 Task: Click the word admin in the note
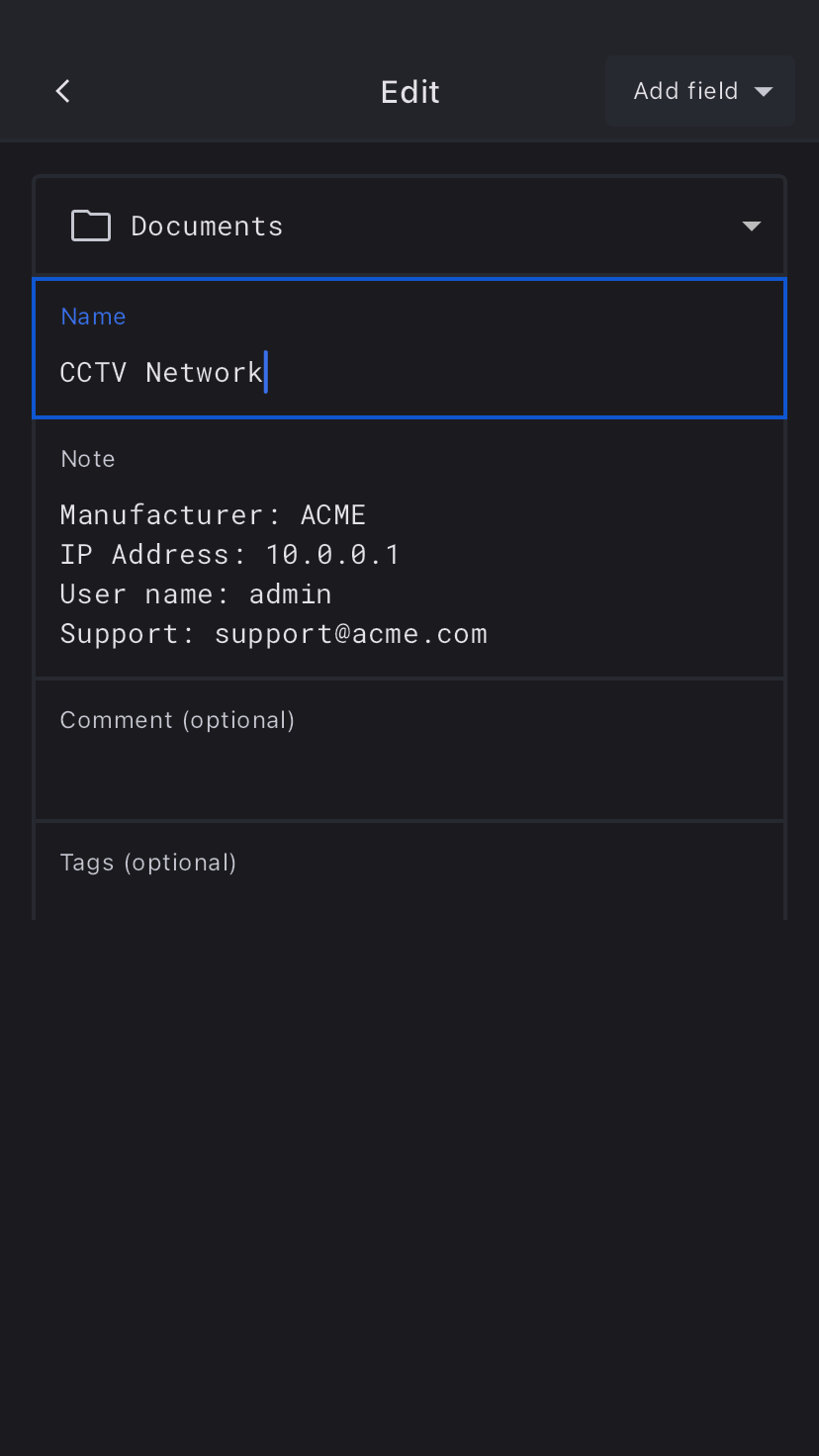[290, 594]
